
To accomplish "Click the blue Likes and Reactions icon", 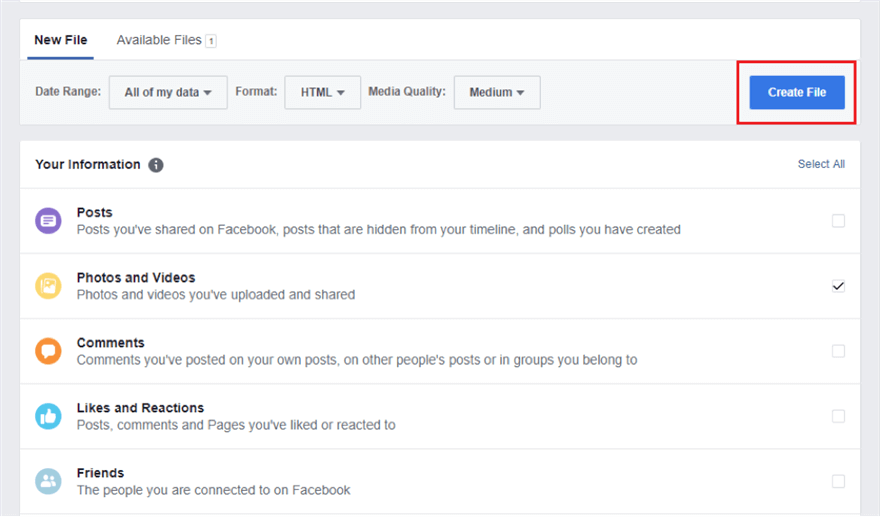I will click(48, 416).
